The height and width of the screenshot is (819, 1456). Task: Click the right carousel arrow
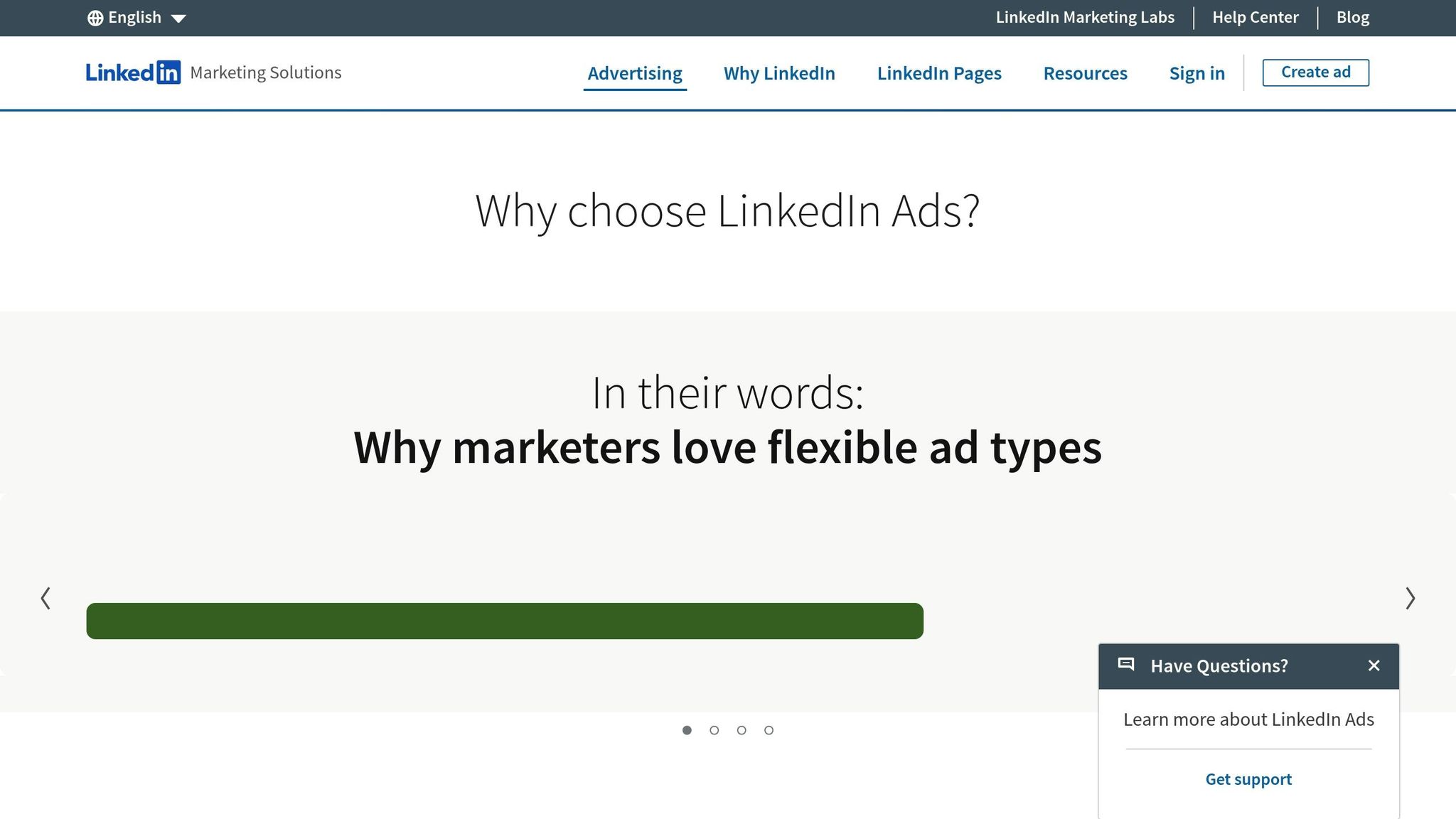coord(1410,598)
